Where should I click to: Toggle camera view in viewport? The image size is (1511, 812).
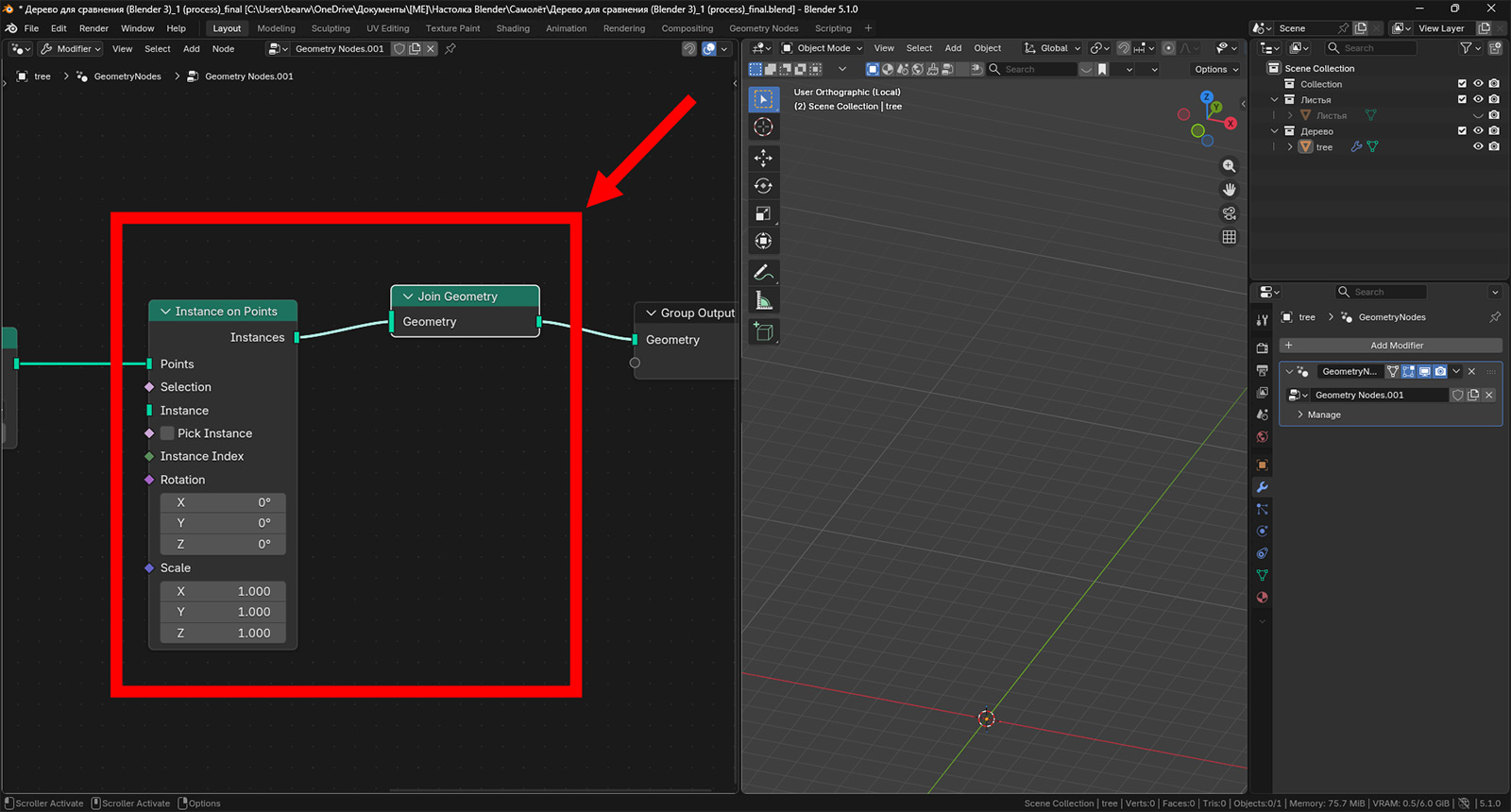click(x=1229, y=213)
